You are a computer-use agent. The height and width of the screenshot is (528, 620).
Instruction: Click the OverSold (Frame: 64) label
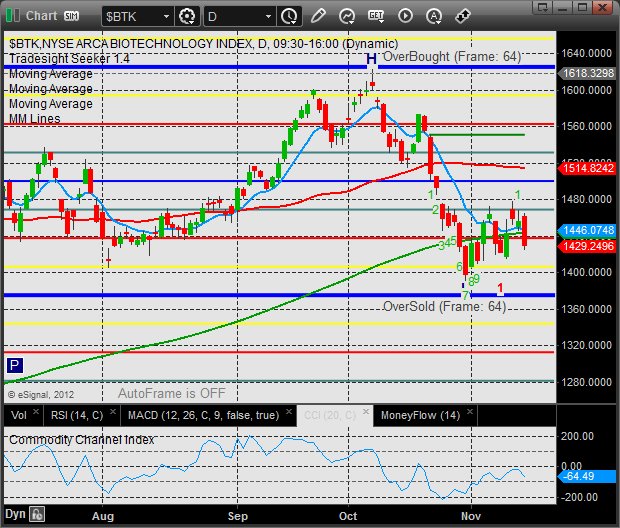pos(445,307)
